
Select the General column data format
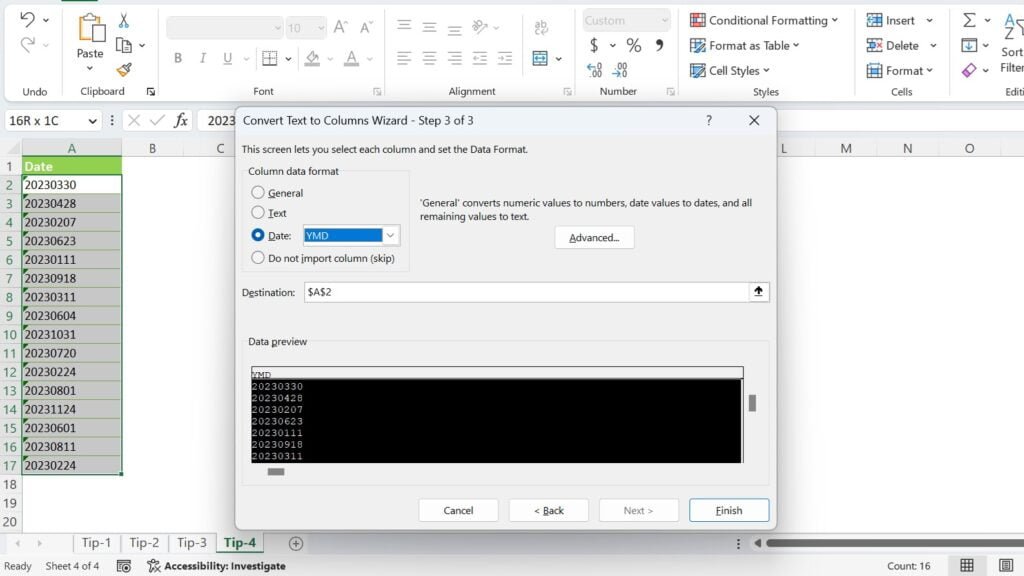258,193
